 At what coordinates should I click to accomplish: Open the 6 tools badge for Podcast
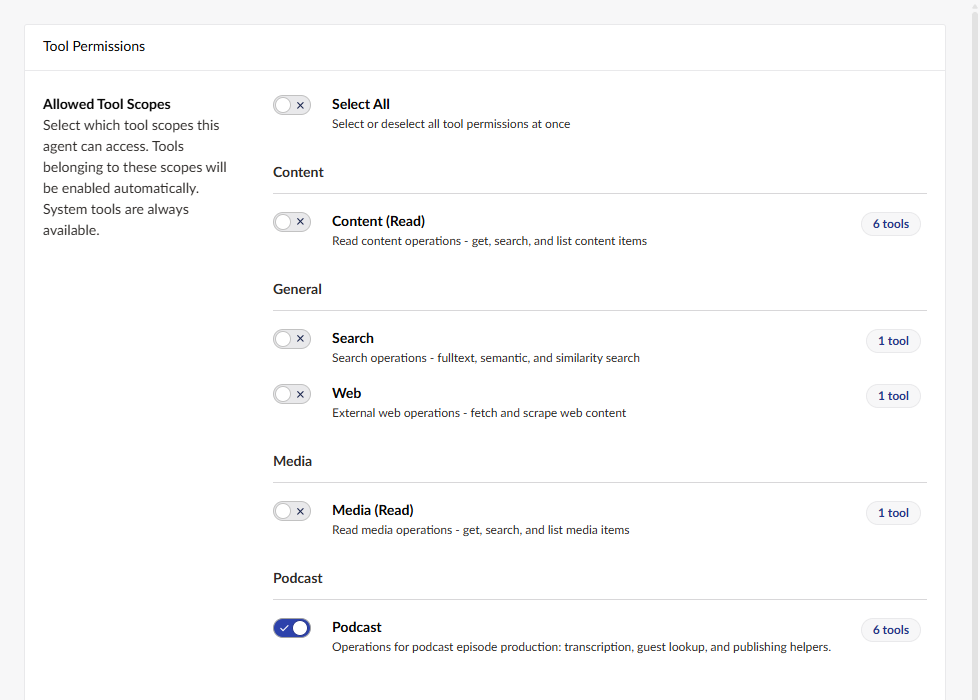(891, 629)
